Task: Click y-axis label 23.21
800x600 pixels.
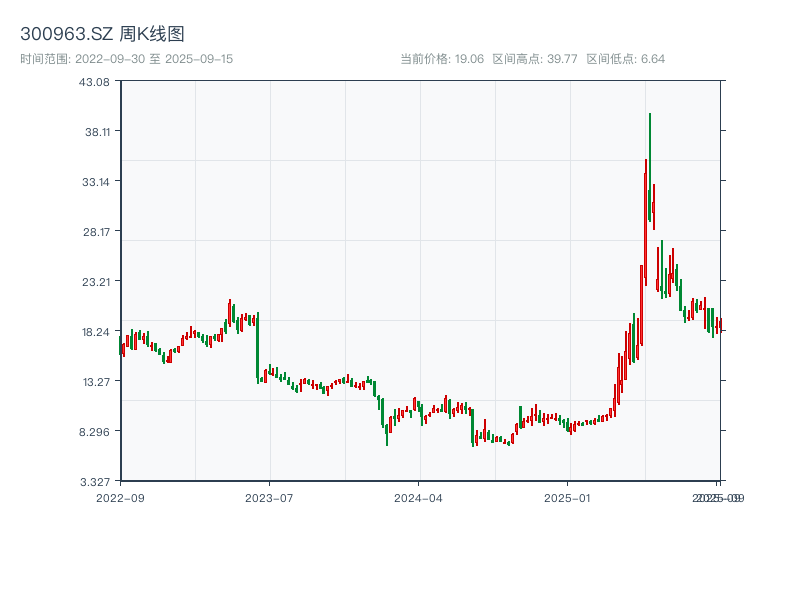Action: (96, 282)
